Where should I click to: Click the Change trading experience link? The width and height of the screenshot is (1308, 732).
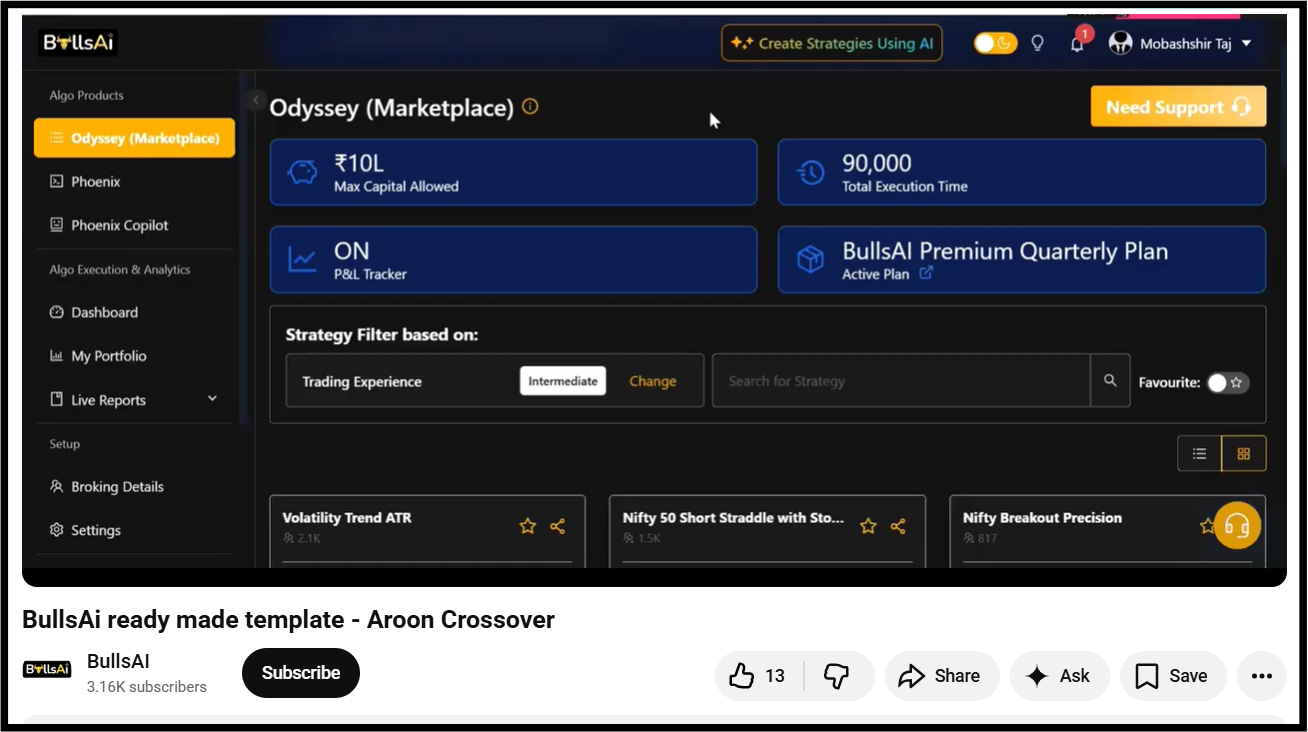click(x=653, y=381)
